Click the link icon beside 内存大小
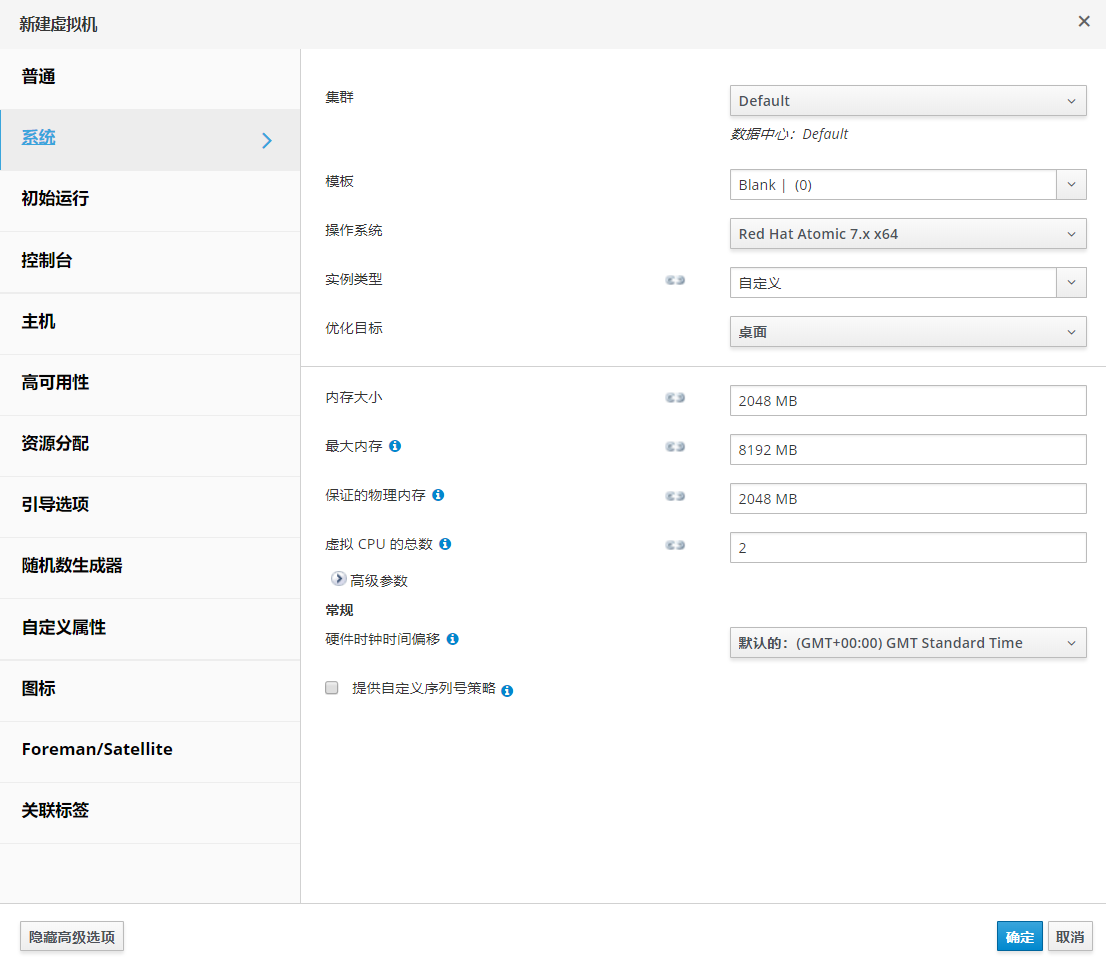Viewport: 1106px width, 963px height. click(x=675, y=398)
